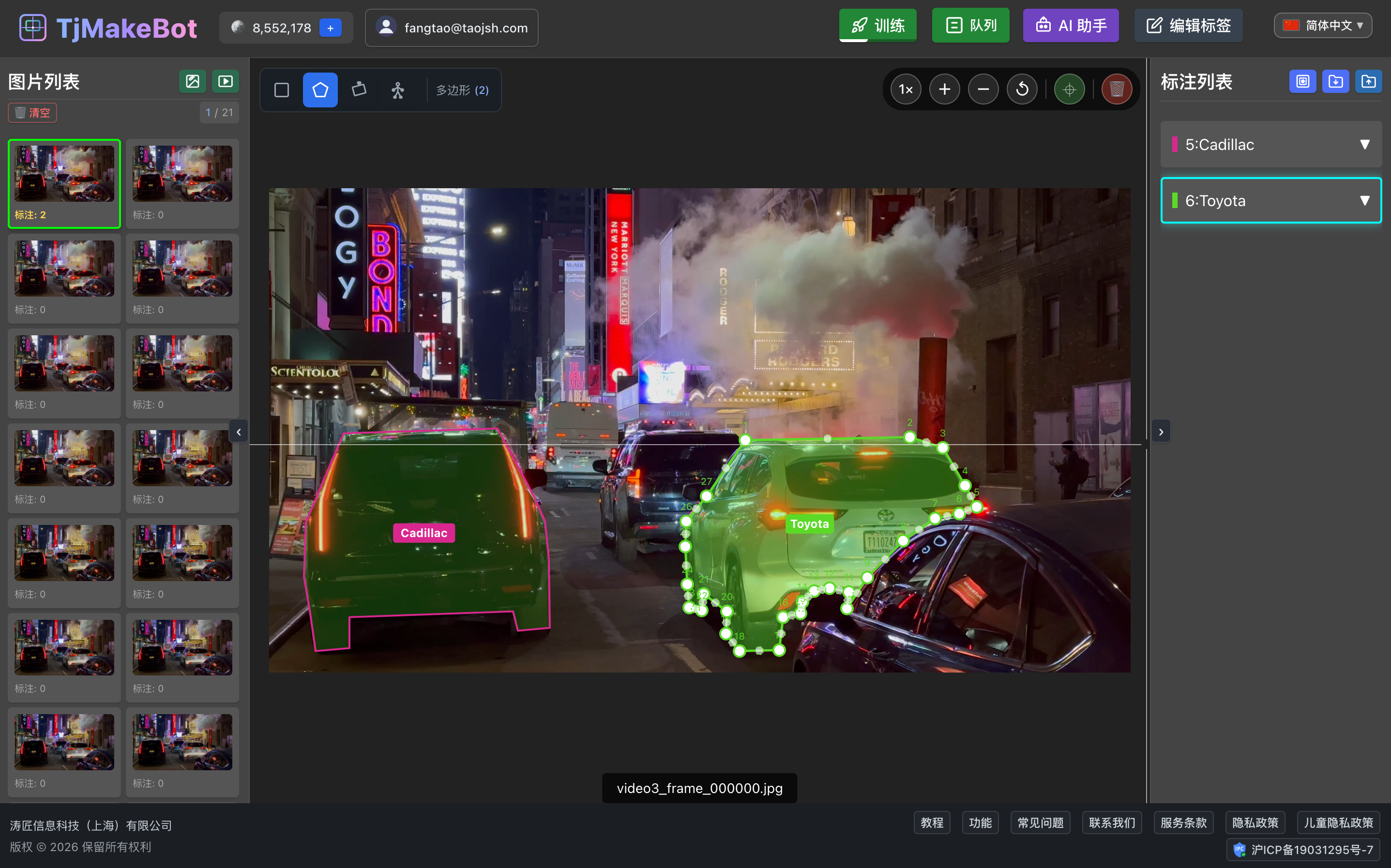Expand the 6:Toyota annotation entry

[x=1364, y=200]
